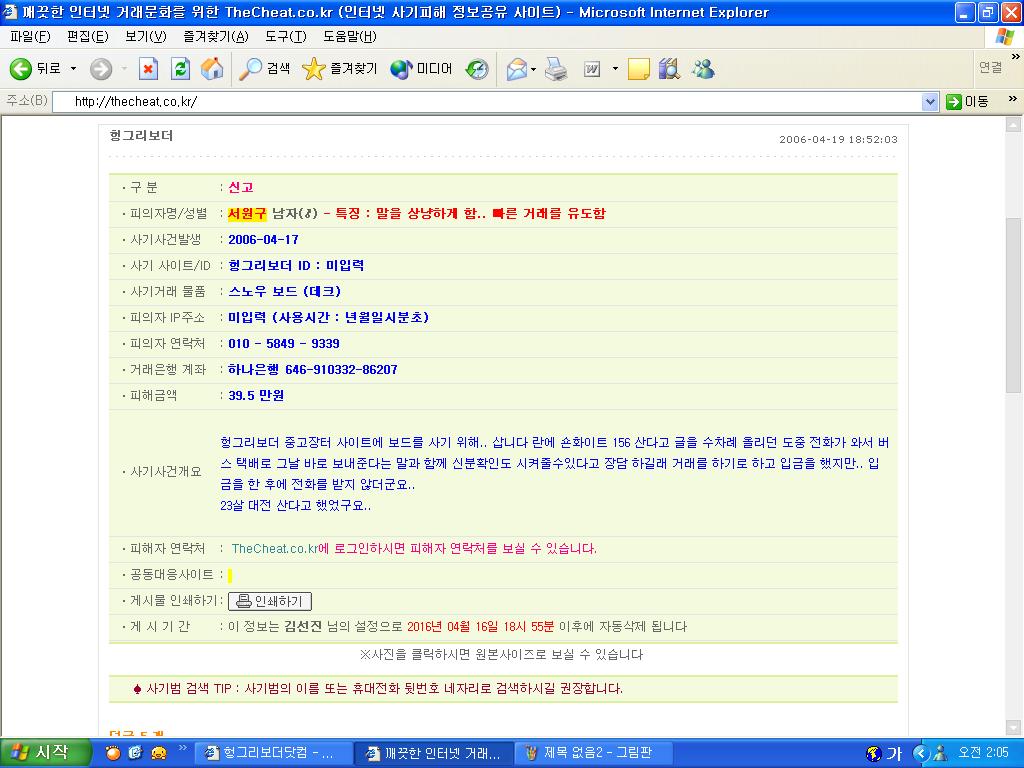This screenshot has width=1024, height=768.
Task: Click the 신고 category value
Action: point(240,187)
